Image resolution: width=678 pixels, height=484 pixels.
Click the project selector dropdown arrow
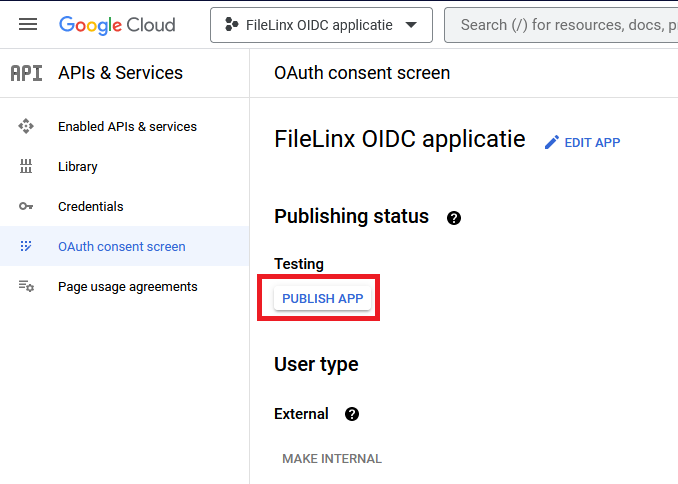pos(411,25)
